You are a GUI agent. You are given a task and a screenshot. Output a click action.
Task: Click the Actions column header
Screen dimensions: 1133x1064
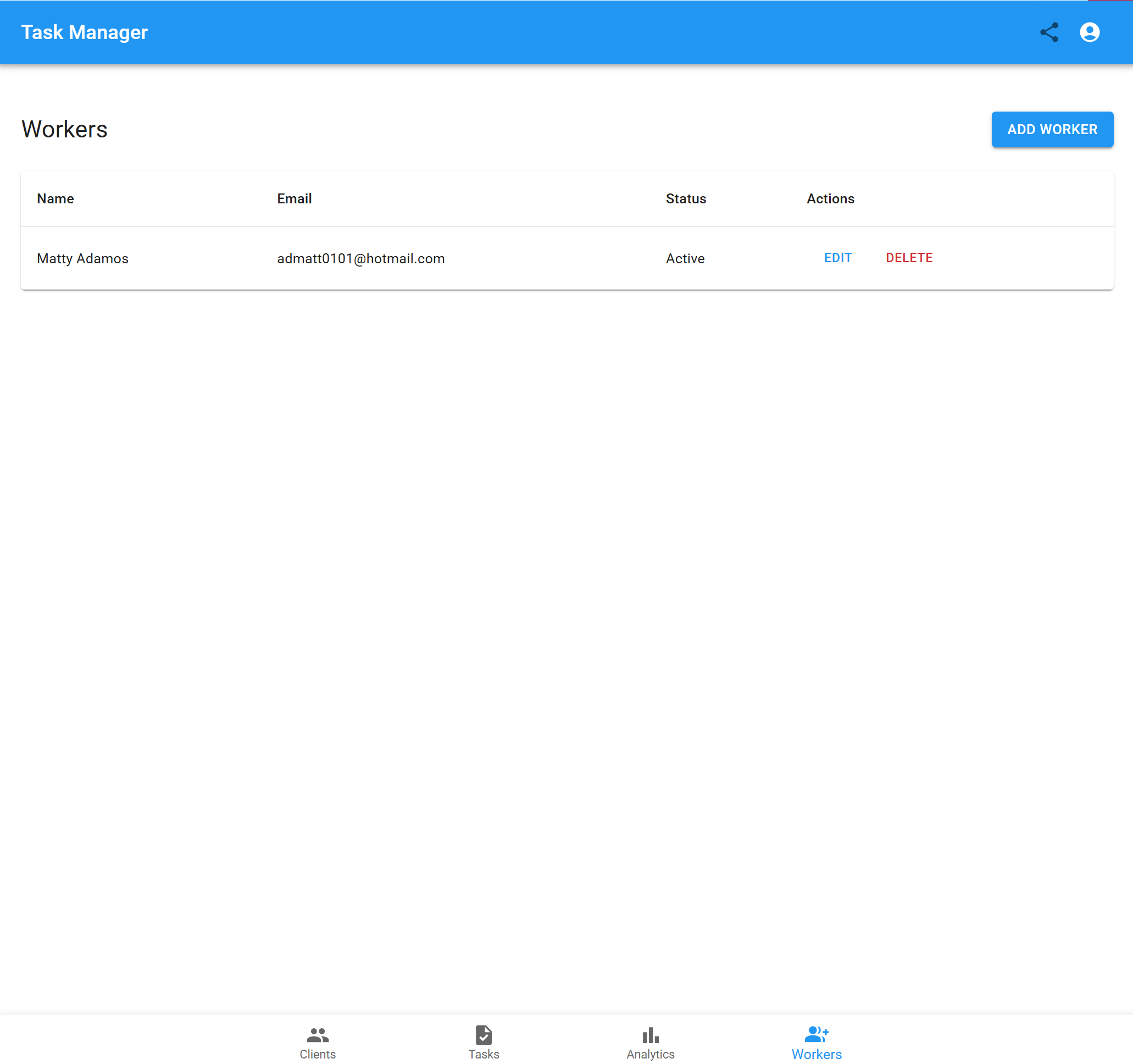(x=830, y=198)
